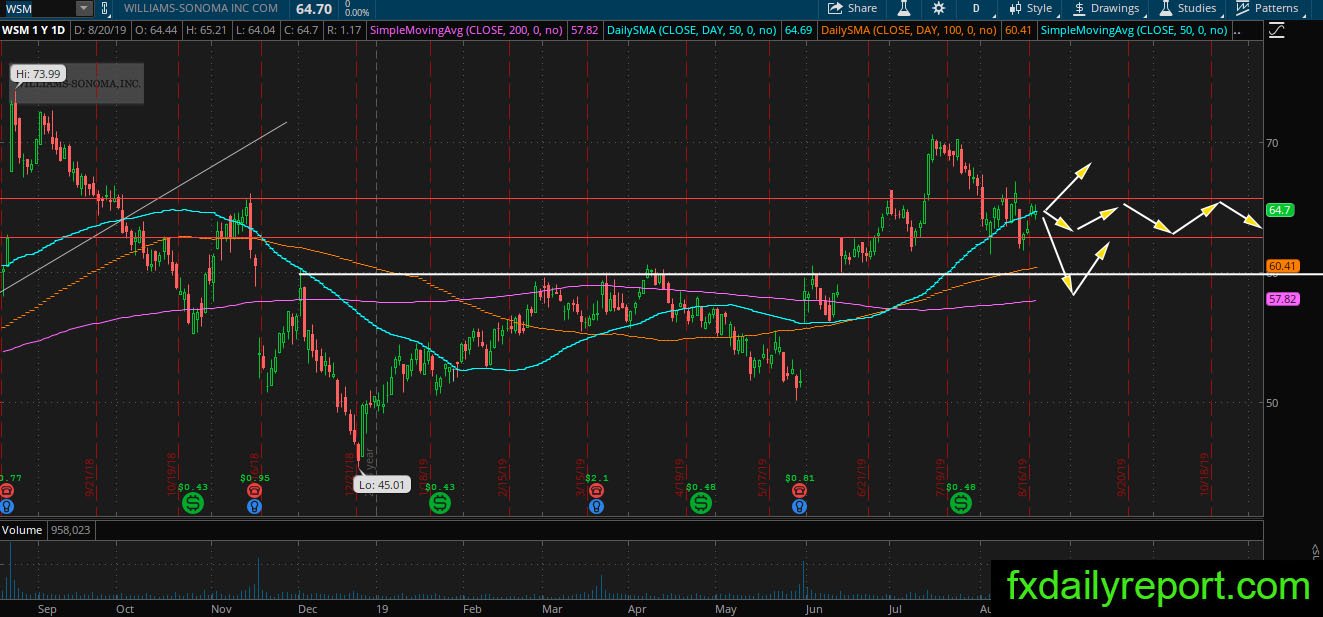Click red conference call icon under $0.95
This screenshot has height=617, width=1323.
pyautogui.click(x=253, y=492)
